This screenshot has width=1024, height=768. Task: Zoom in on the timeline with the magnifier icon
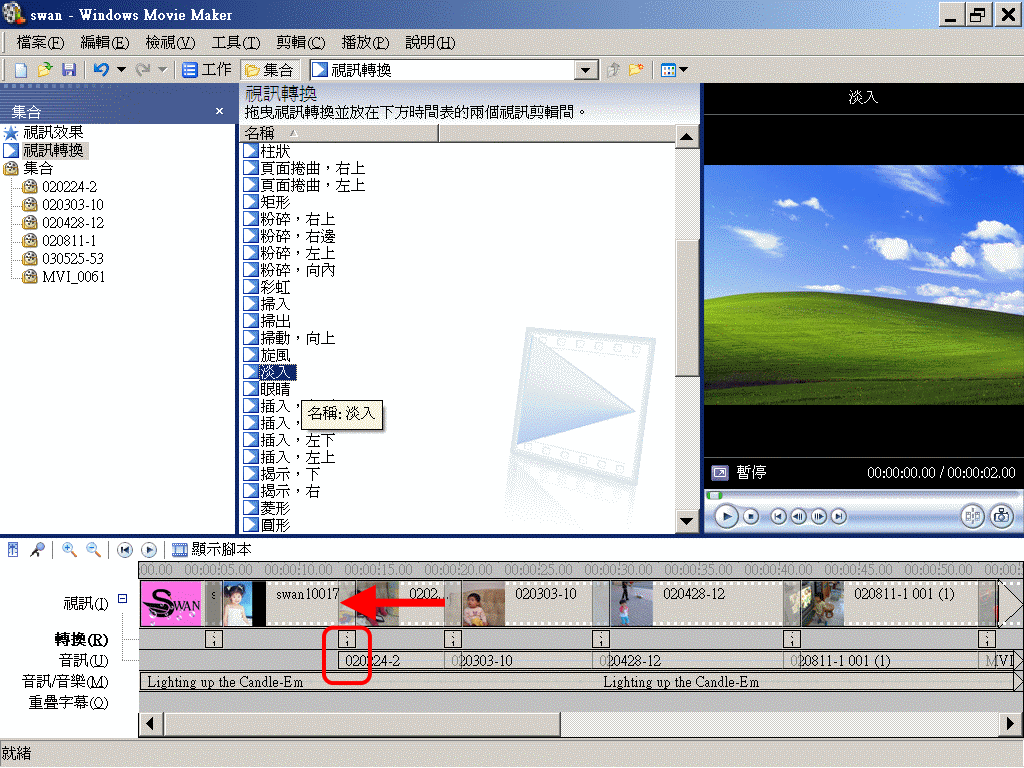tap(68, 549)
